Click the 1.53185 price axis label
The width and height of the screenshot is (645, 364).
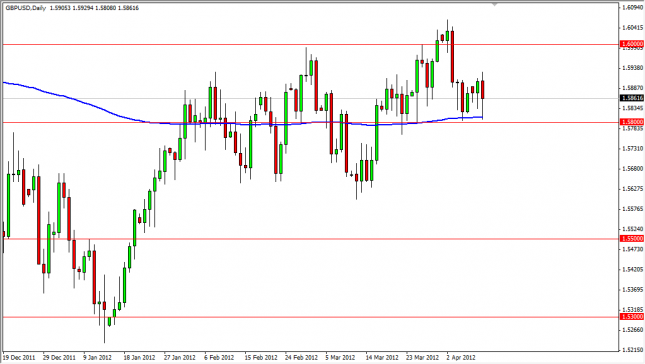tap(633, 310)
